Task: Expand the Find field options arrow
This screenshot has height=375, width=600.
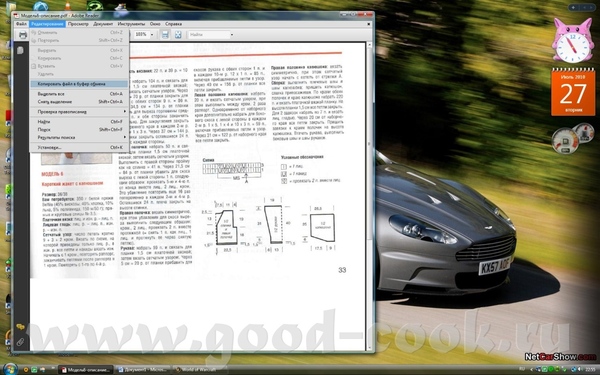Action: pyautogui.click(x=232, y=35)
